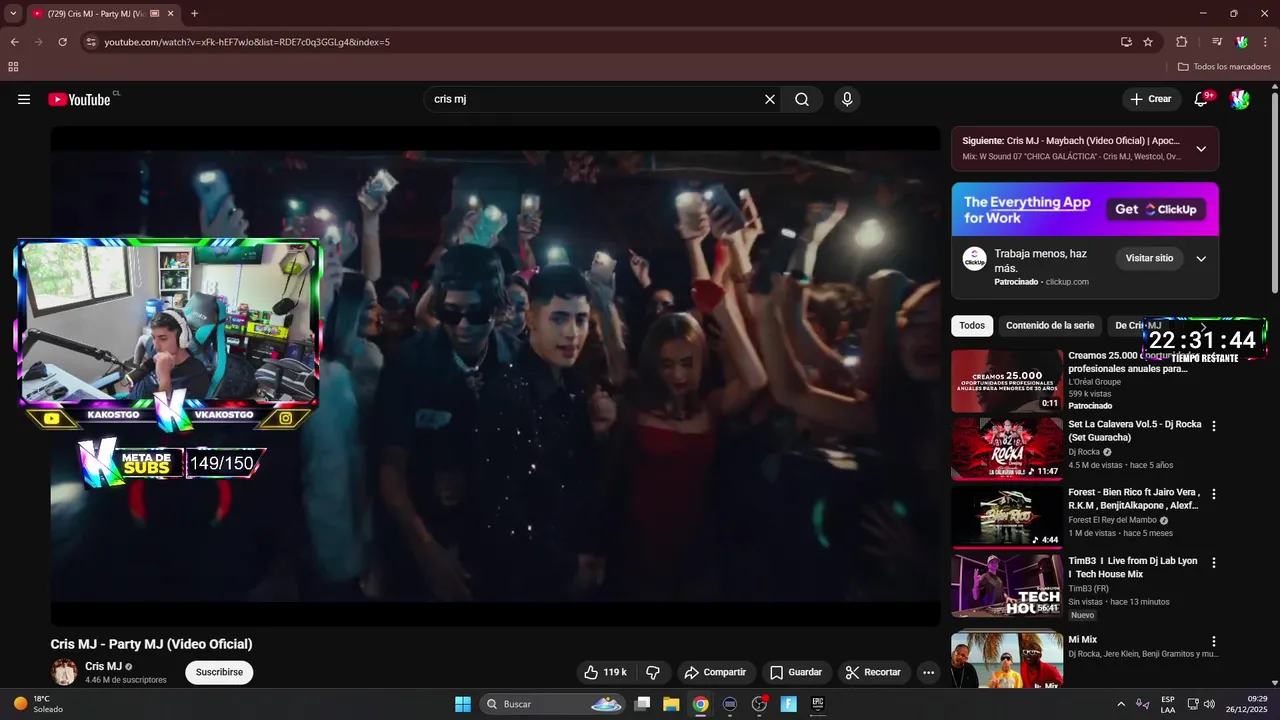Click the Crear button
The image size is (1280, 720).
click(x=1150, y=99)
